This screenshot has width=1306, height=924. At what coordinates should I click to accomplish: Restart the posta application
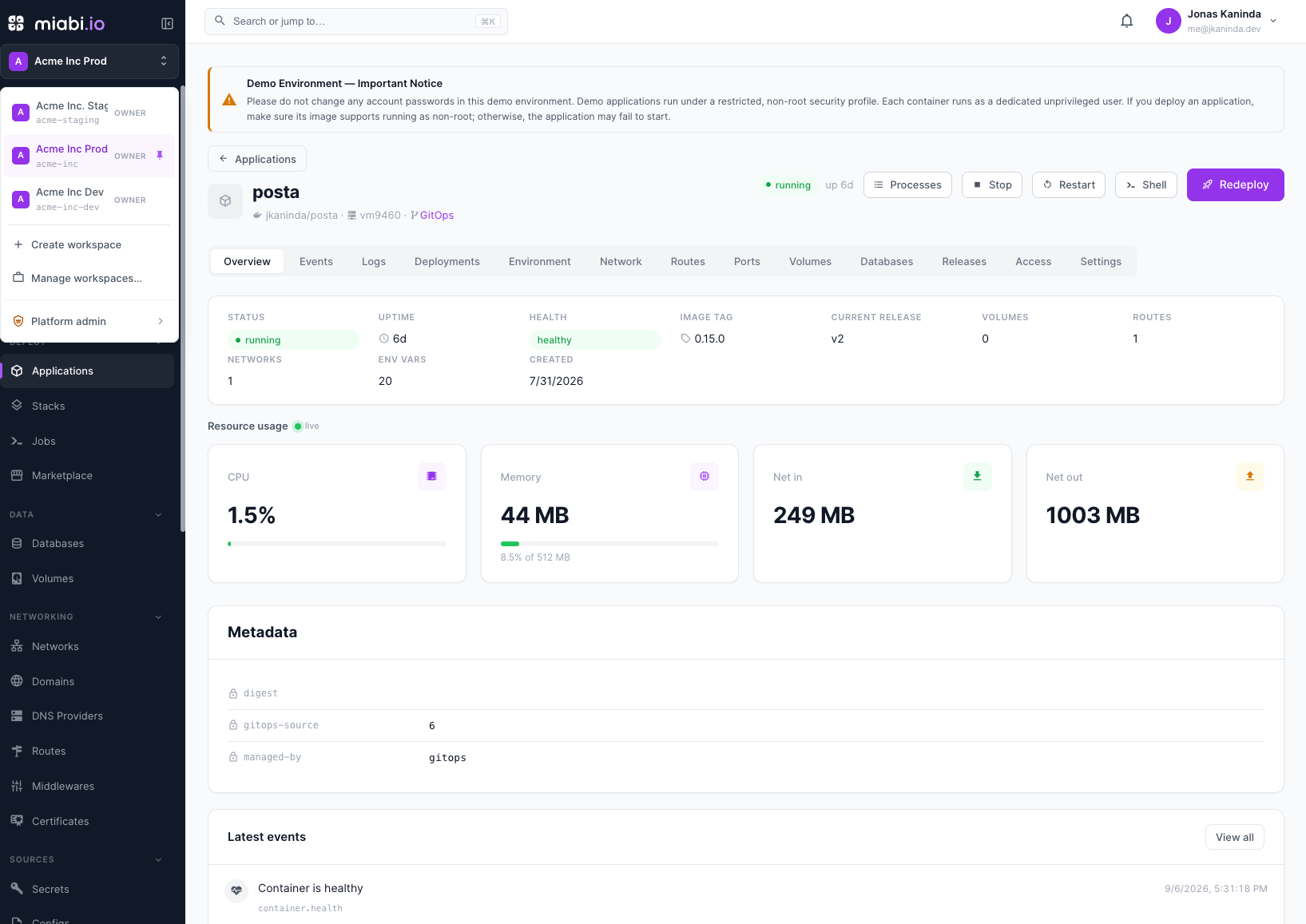click(x=1069, y=184)
